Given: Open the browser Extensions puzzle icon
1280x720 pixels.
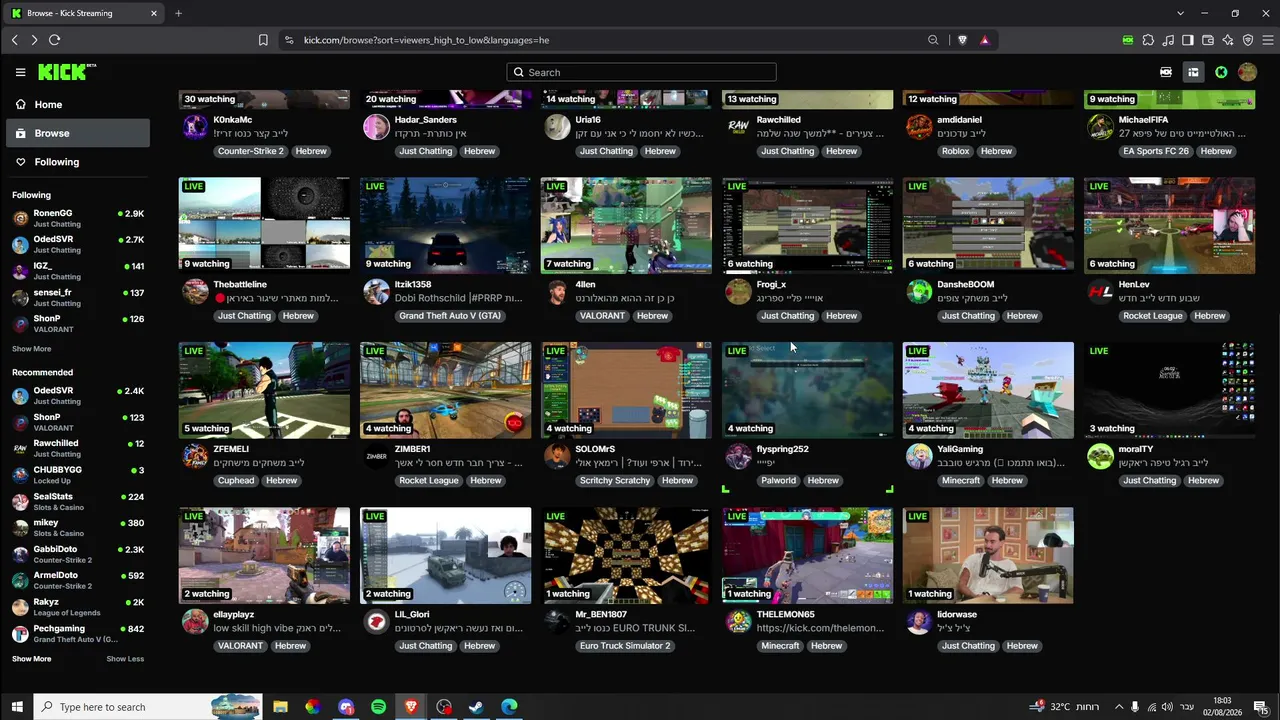Looking at the screenshot, I should pos(1148,40).
